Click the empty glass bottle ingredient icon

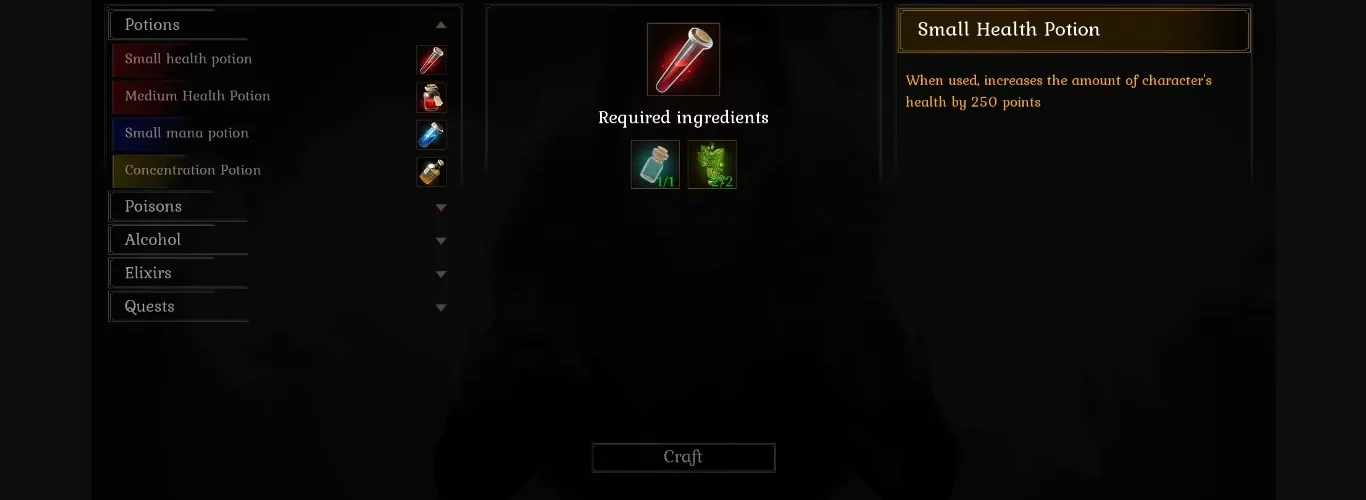pyautogui.click(x=655, y=164)
